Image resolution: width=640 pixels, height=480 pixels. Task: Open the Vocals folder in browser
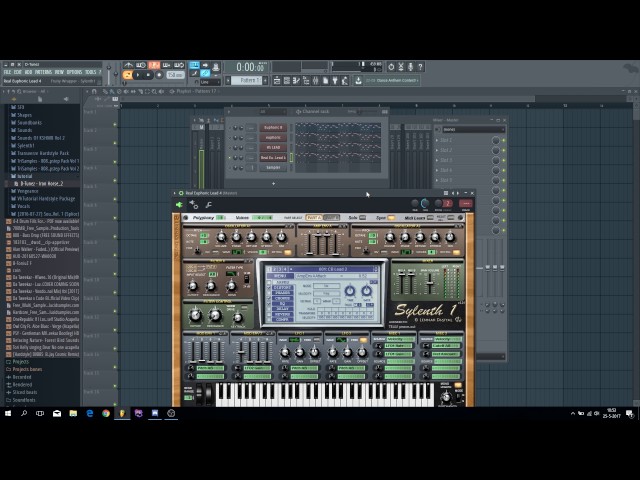click(23, 206)
